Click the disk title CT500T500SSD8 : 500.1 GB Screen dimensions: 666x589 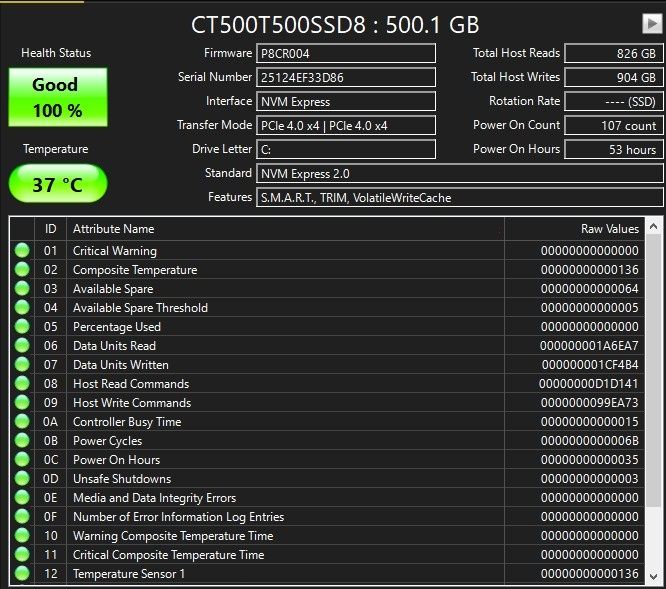tap(335, 25)
